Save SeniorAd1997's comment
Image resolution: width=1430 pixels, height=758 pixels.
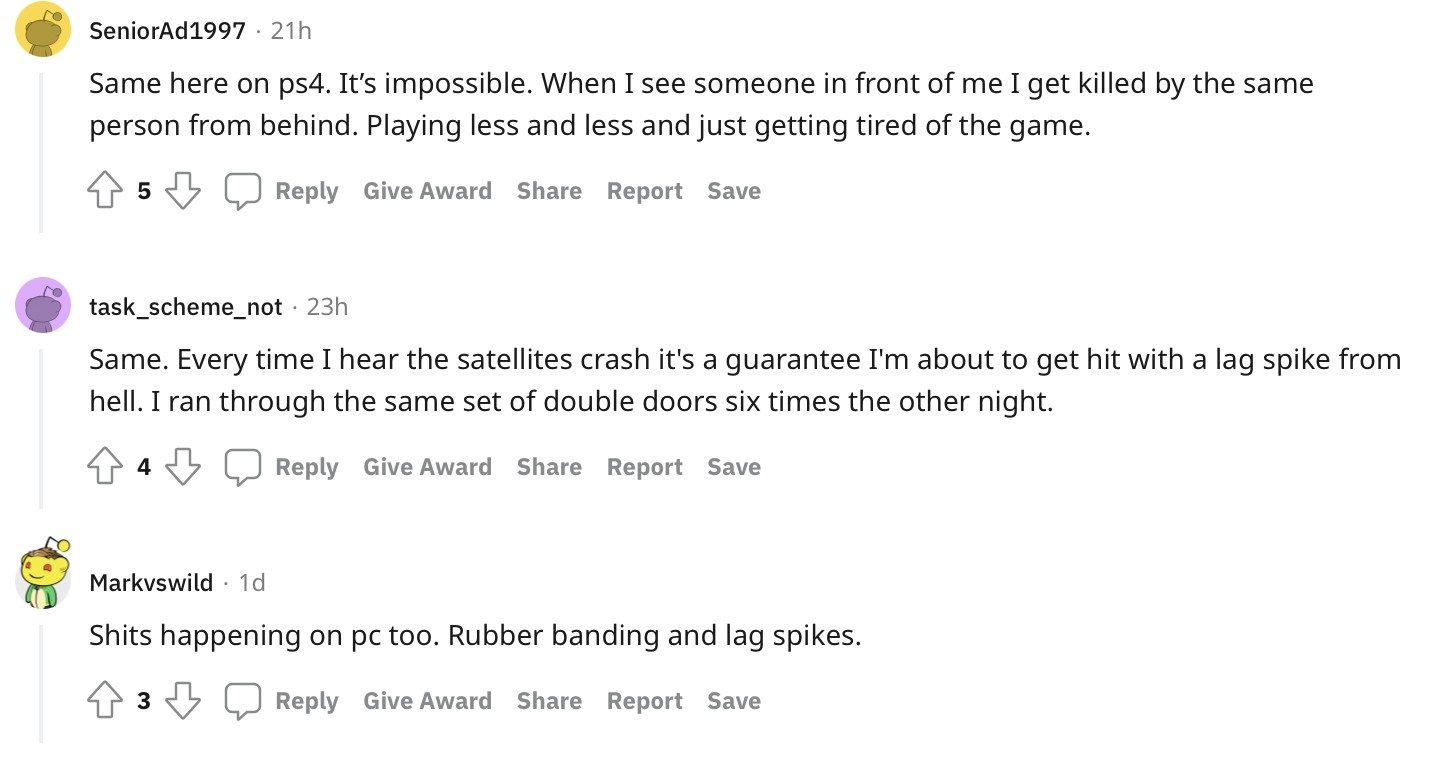point(734,191)
